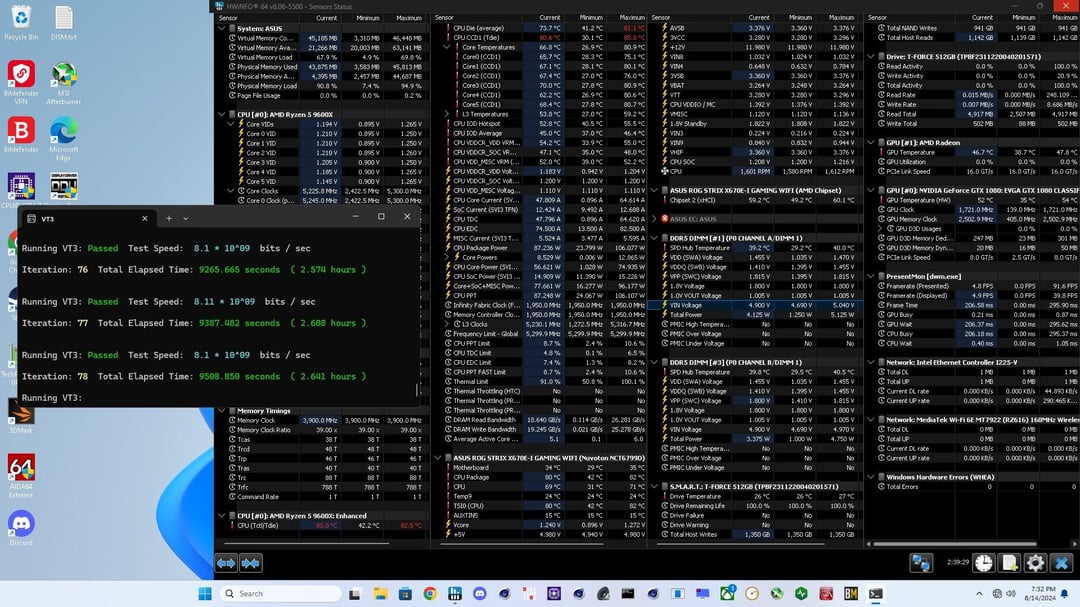Click the shrink columns arrows button in HWiNFO
Viewport: 1080px width, 607px height.
coord(251,563)
